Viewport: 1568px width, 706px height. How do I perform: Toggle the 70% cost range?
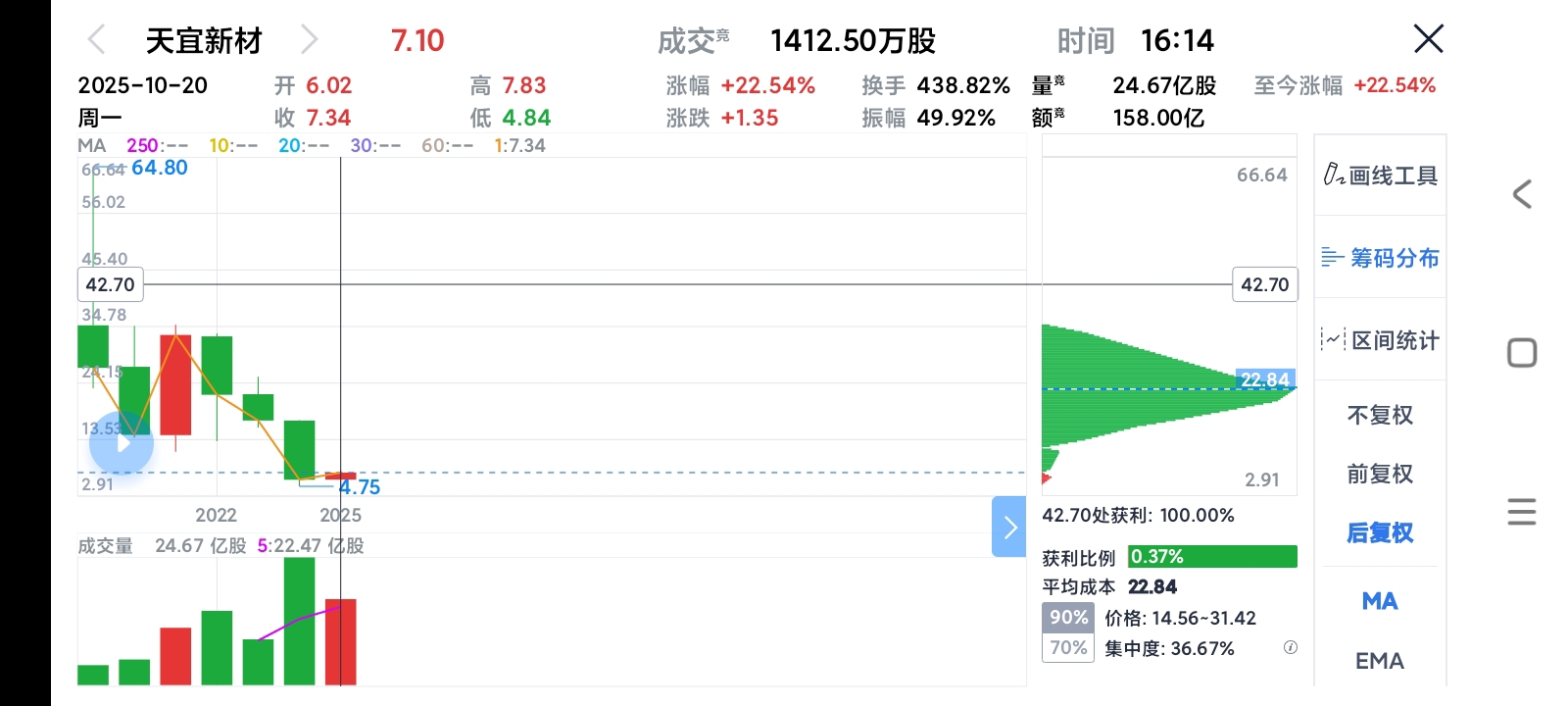1067,648
